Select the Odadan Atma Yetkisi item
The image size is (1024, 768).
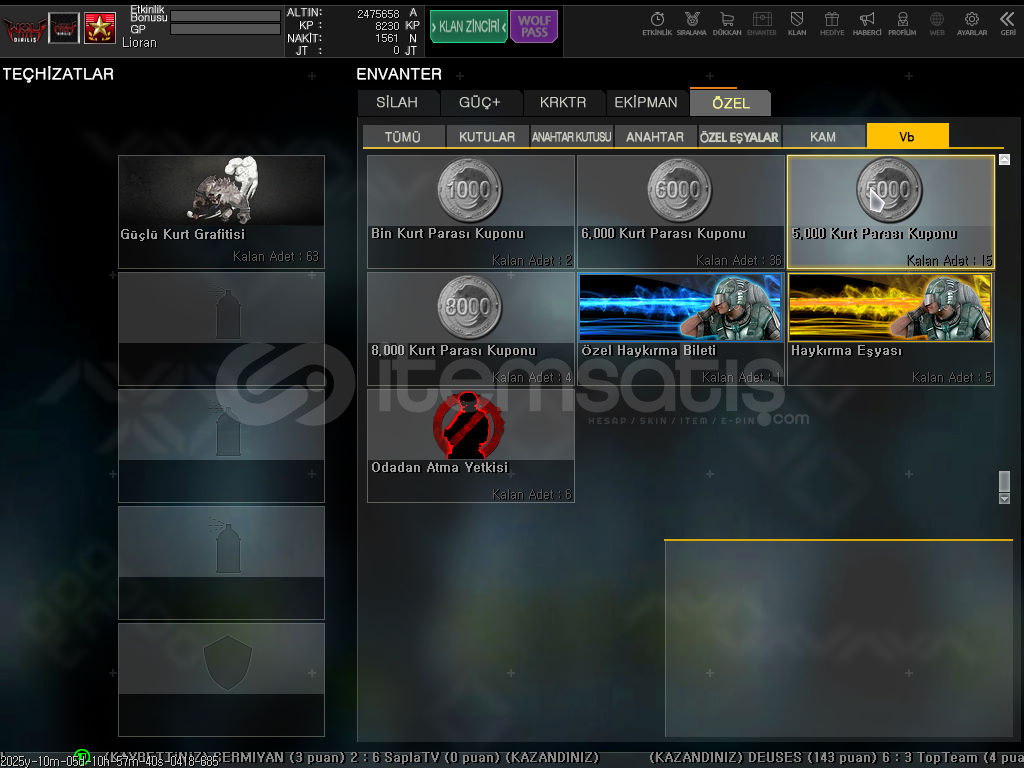click(x=471, y=446)
